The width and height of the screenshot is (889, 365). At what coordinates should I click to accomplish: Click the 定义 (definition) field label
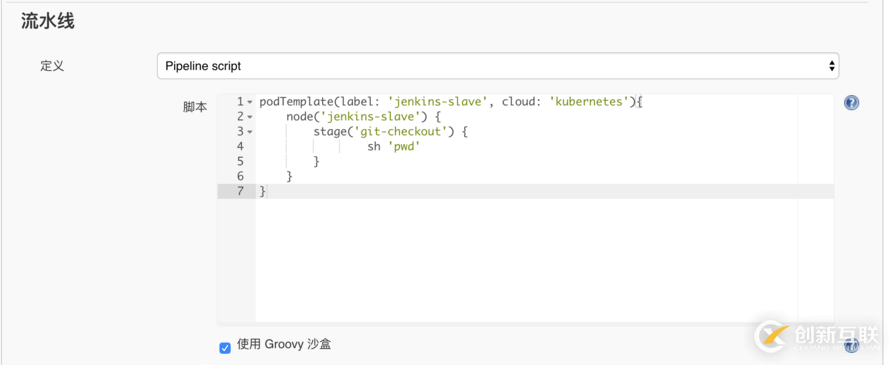coord(52,66)
